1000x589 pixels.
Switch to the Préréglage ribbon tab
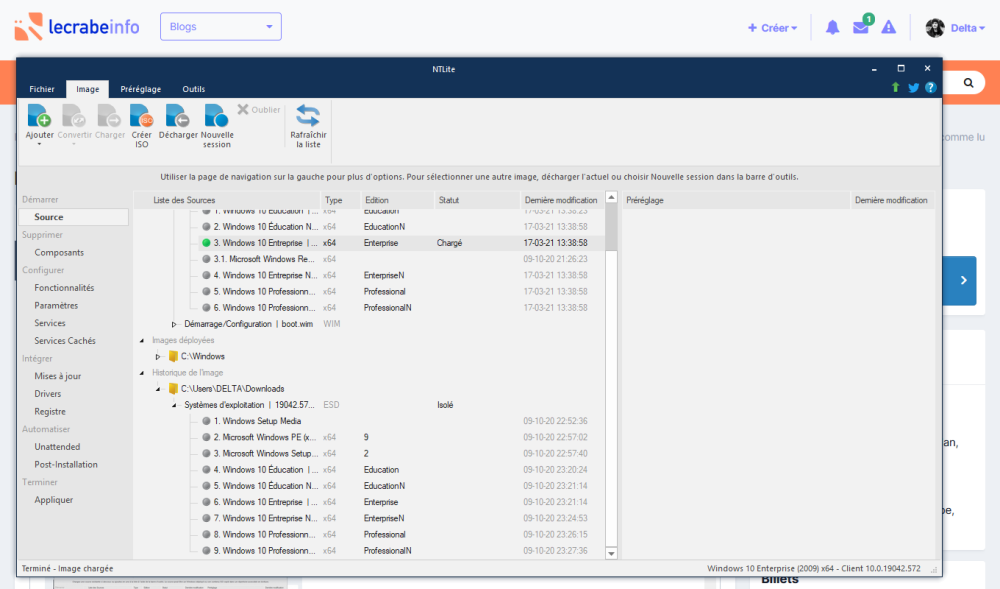140,89
